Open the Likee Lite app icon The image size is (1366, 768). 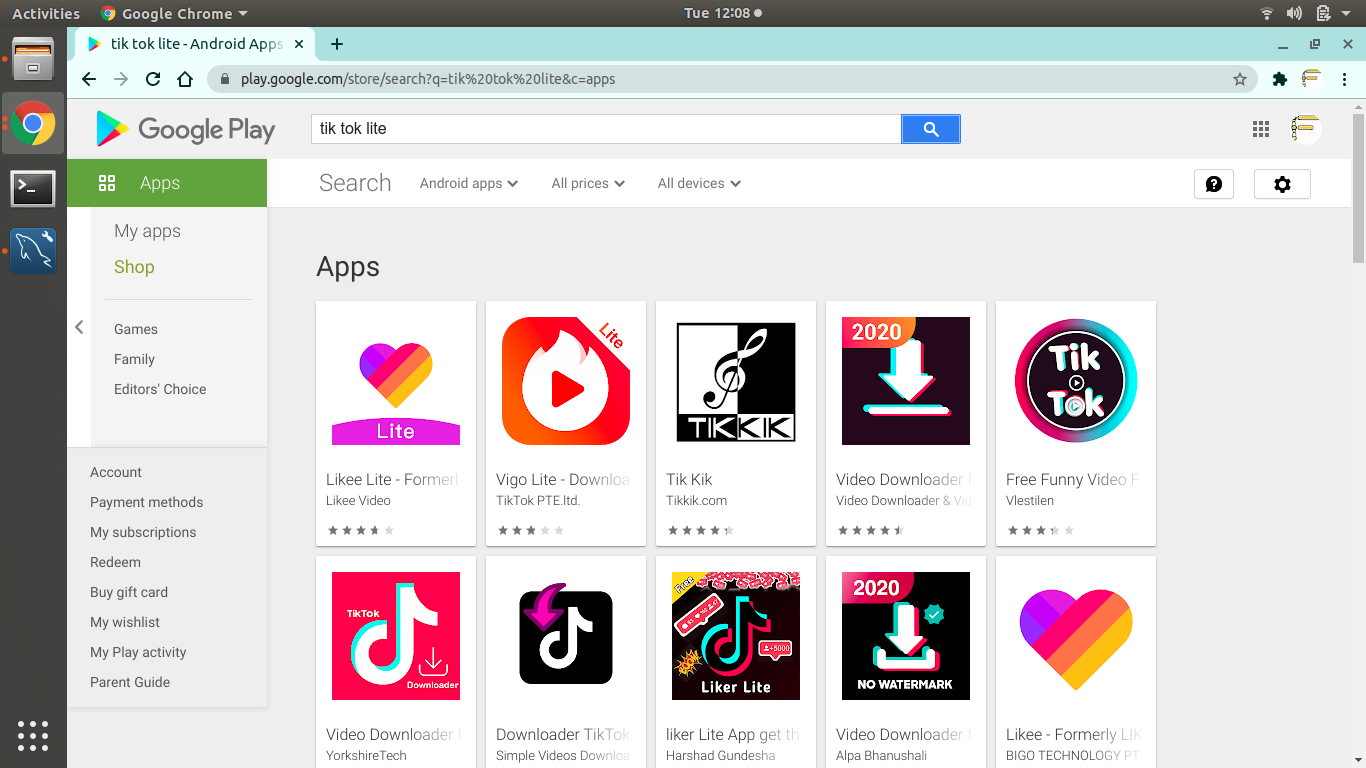[x=396, y=381]
